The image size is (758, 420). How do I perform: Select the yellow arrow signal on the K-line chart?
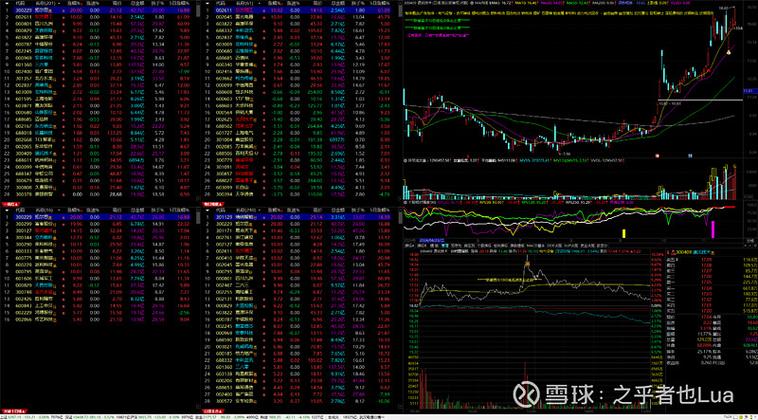click(729, 52)
